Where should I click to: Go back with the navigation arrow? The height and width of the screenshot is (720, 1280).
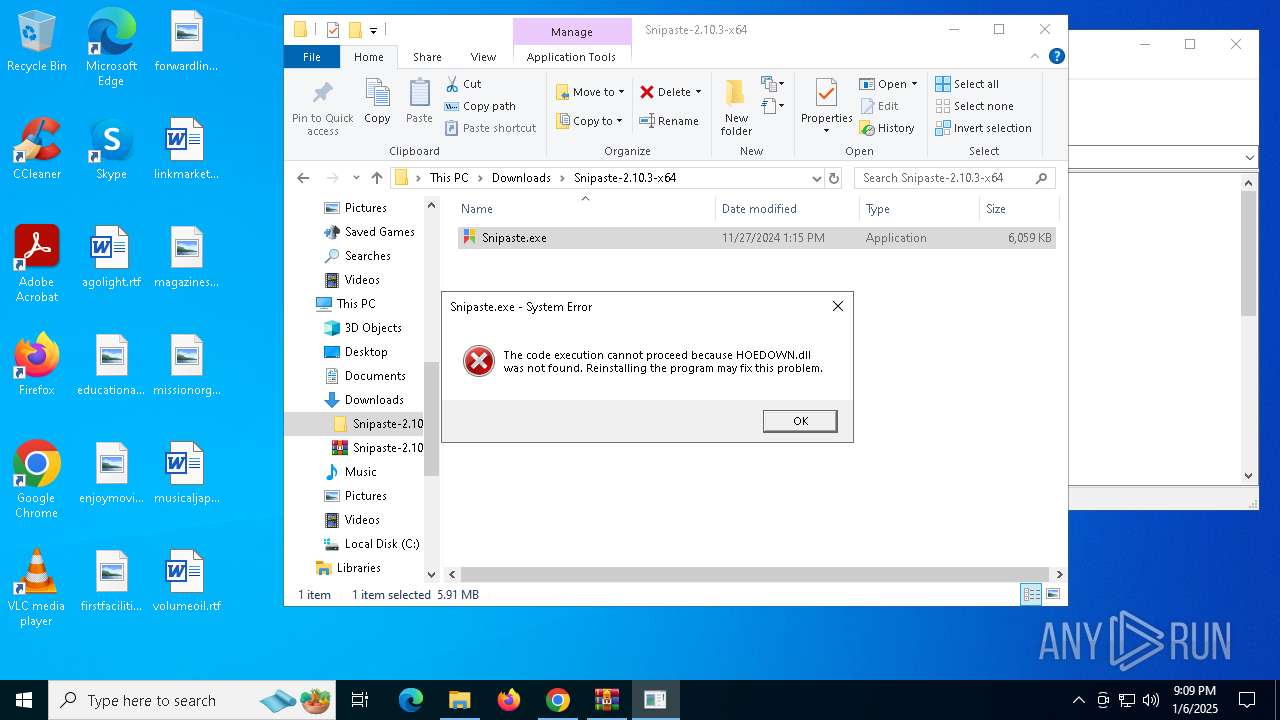click(303, 178)
